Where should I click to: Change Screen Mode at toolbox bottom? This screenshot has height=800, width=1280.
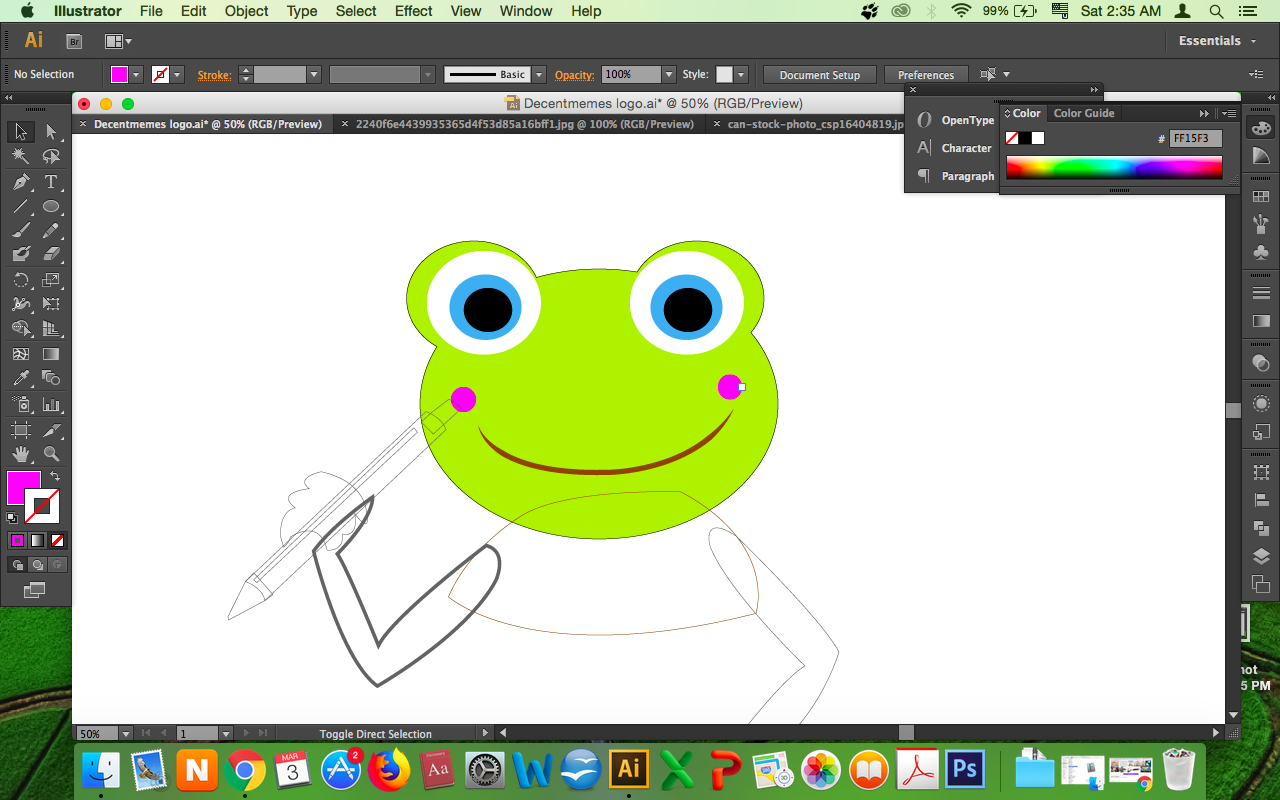coord(35,591)
